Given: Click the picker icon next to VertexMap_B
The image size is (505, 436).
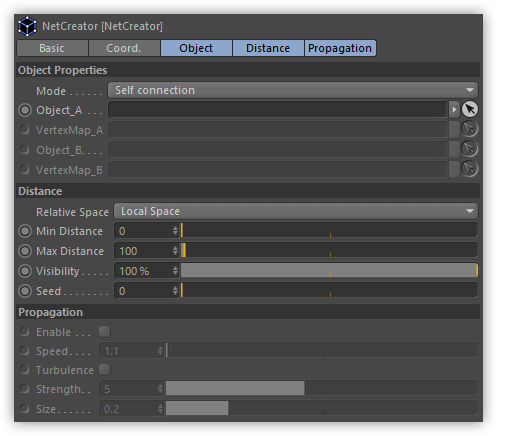Looking at the screenshot, I should click(x=470, y=169).
